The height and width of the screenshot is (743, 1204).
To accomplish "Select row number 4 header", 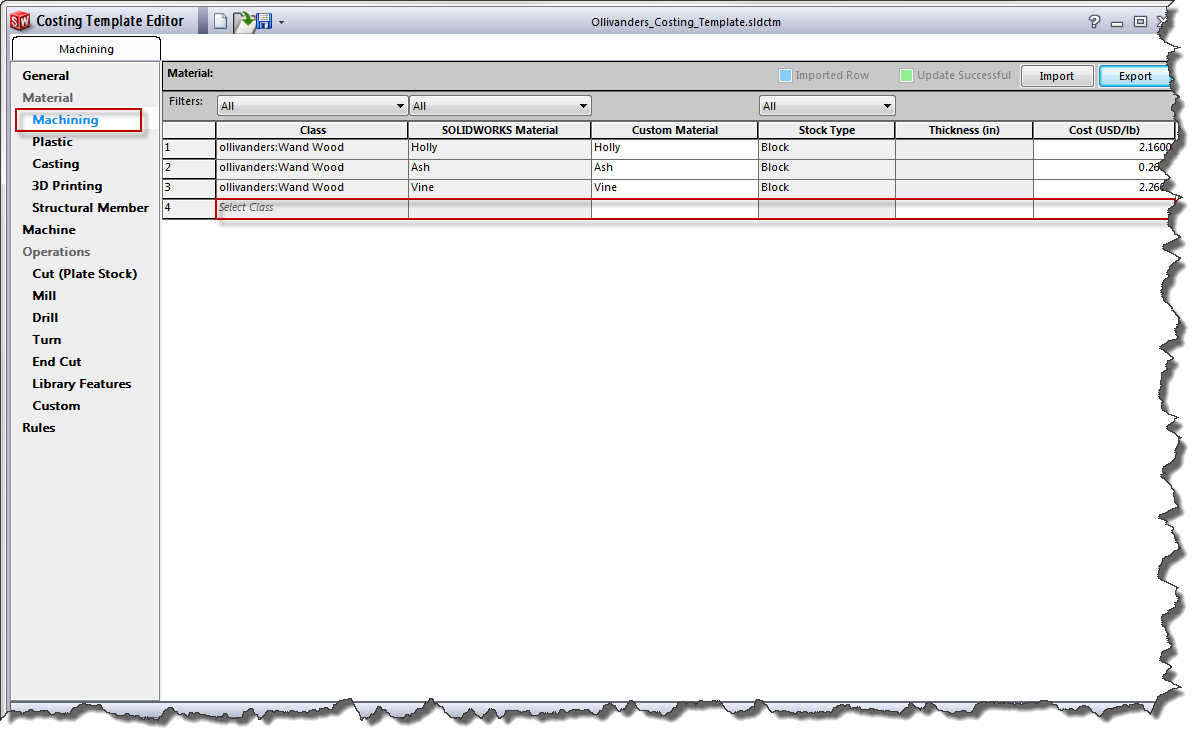I will [x=189, y=208].
